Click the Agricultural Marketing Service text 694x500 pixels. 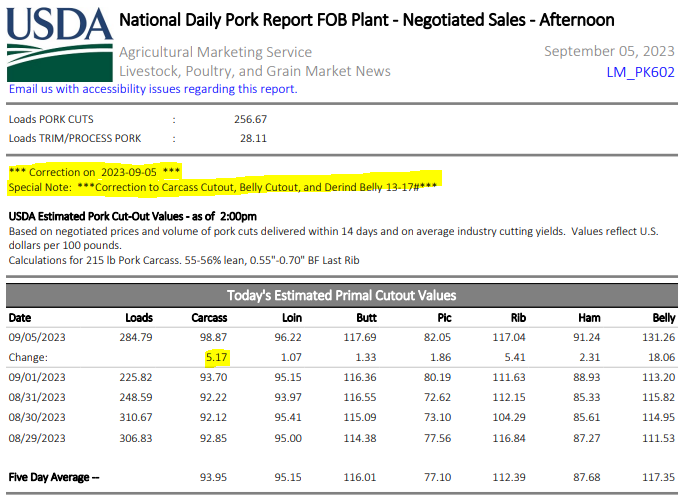click(215, 52)
